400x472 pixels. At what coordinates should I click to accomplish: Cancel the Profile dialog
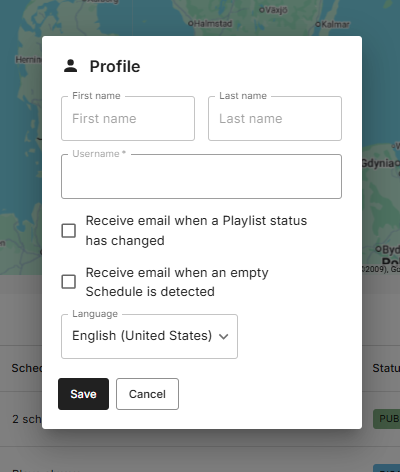click(147, 394)
